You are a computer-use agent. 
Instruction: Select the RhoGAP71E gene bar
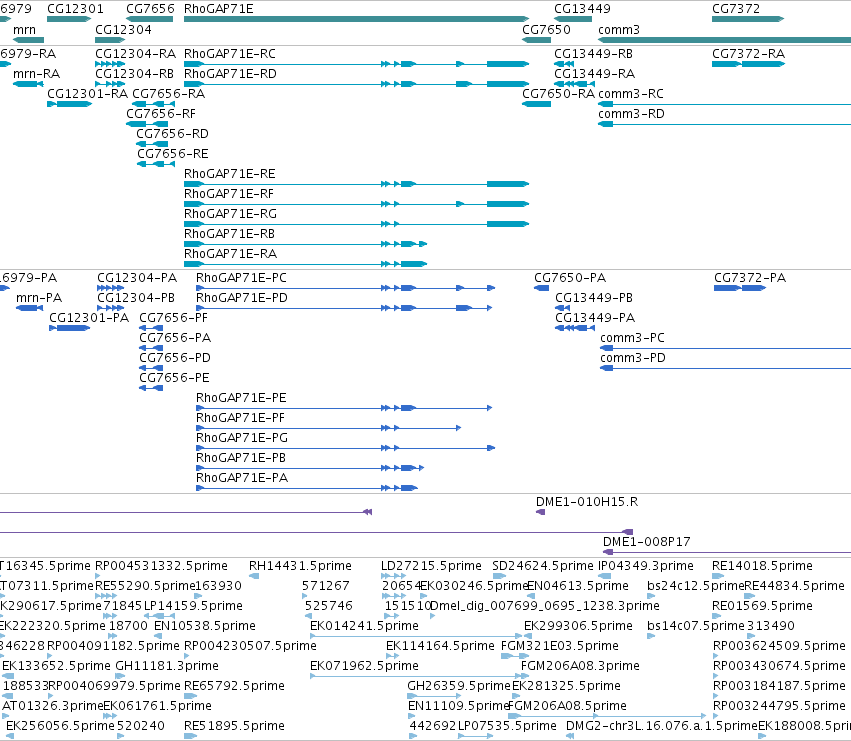click(356, 19)
